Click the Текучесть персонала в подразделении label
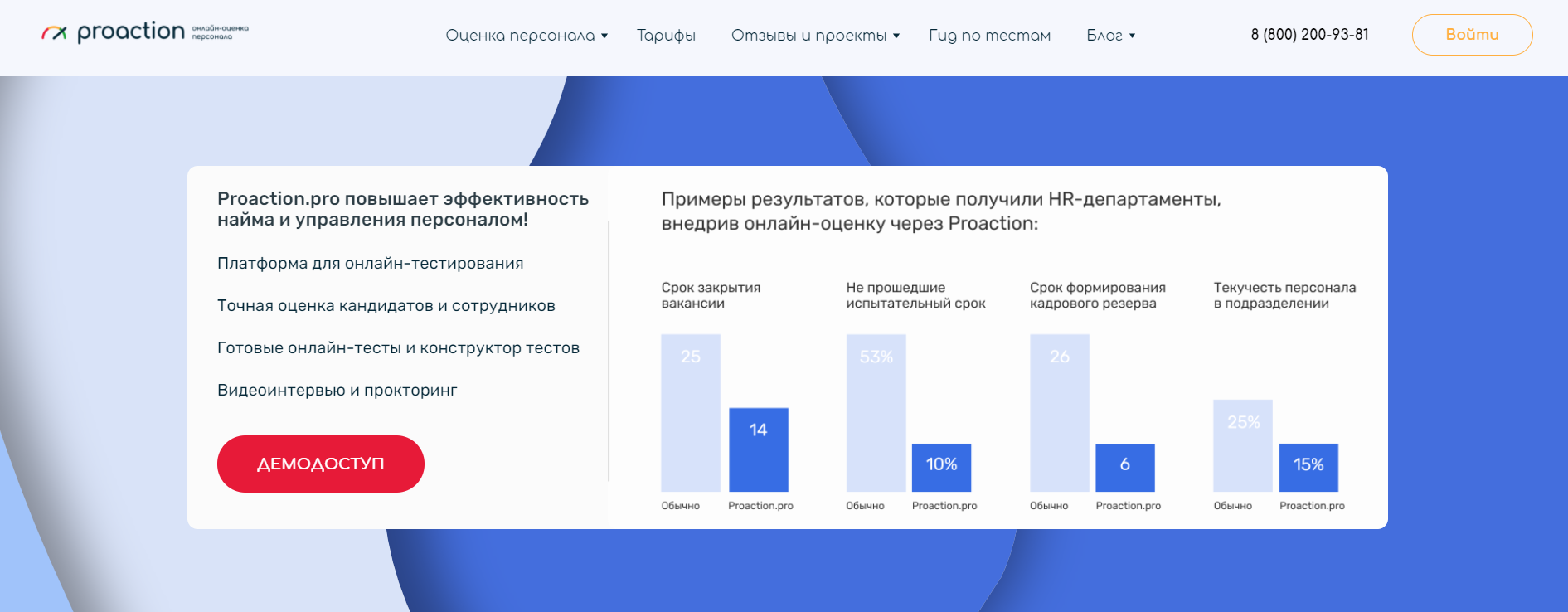 [1284, 295]
